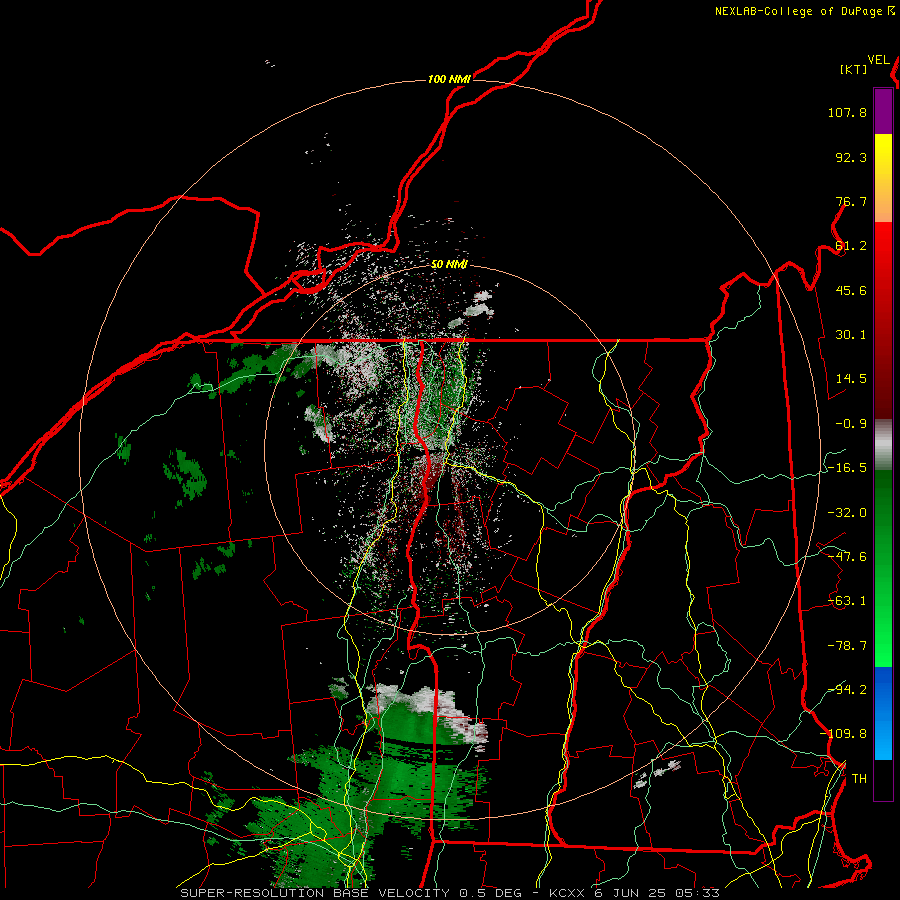Click the blue segment of velocity color bar

tap(883, 713)
